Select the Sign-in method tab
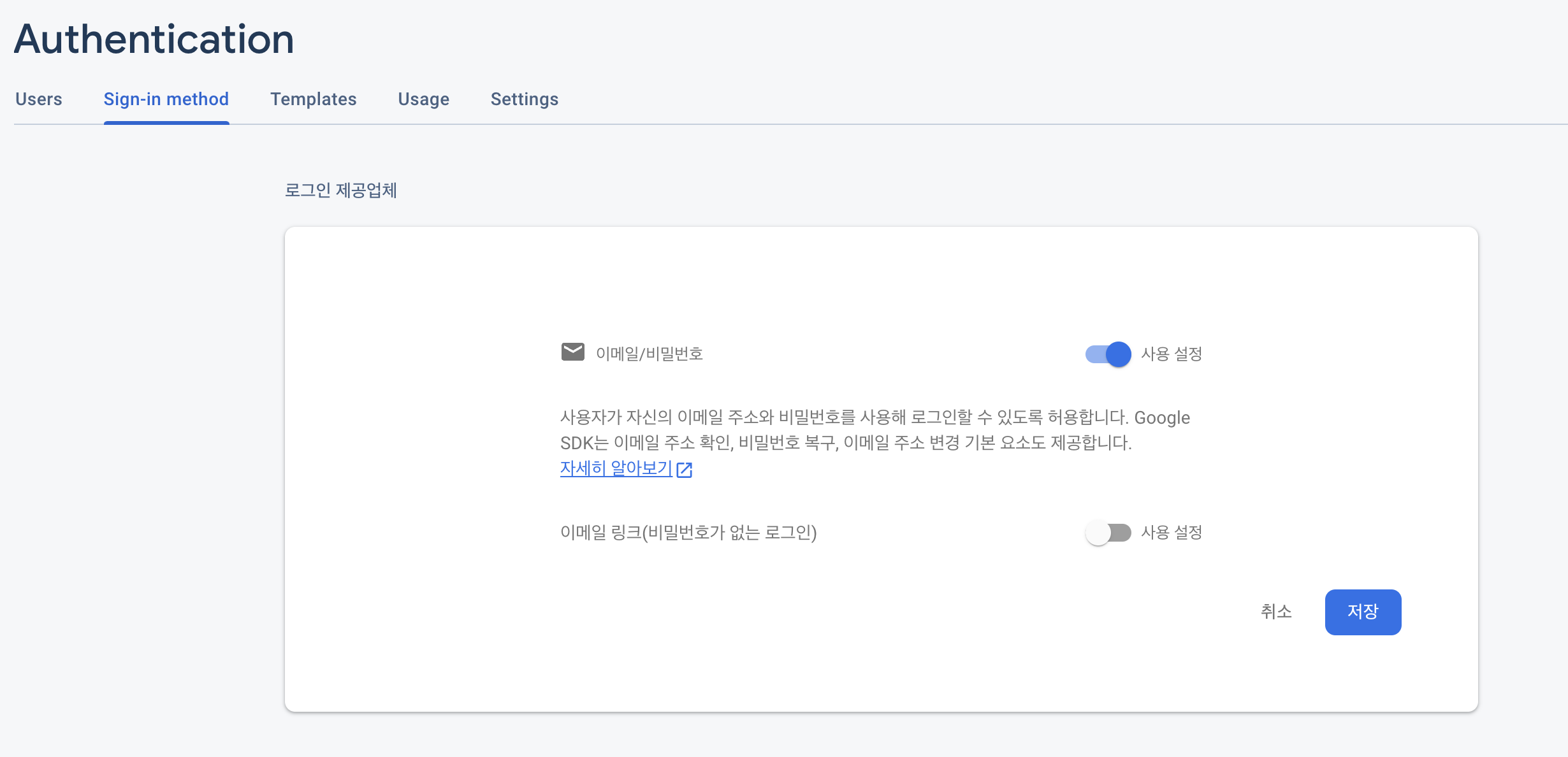1568x757 pixels. click(x=166, y=99)
